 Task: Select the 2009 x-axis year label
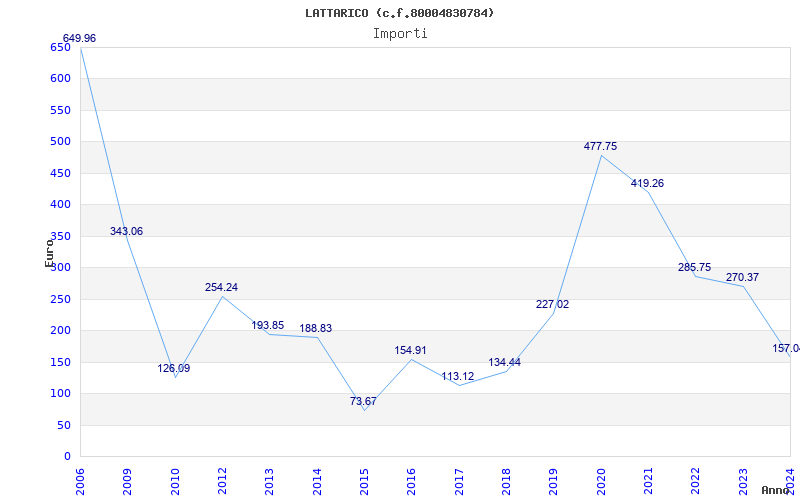[128, 481]
